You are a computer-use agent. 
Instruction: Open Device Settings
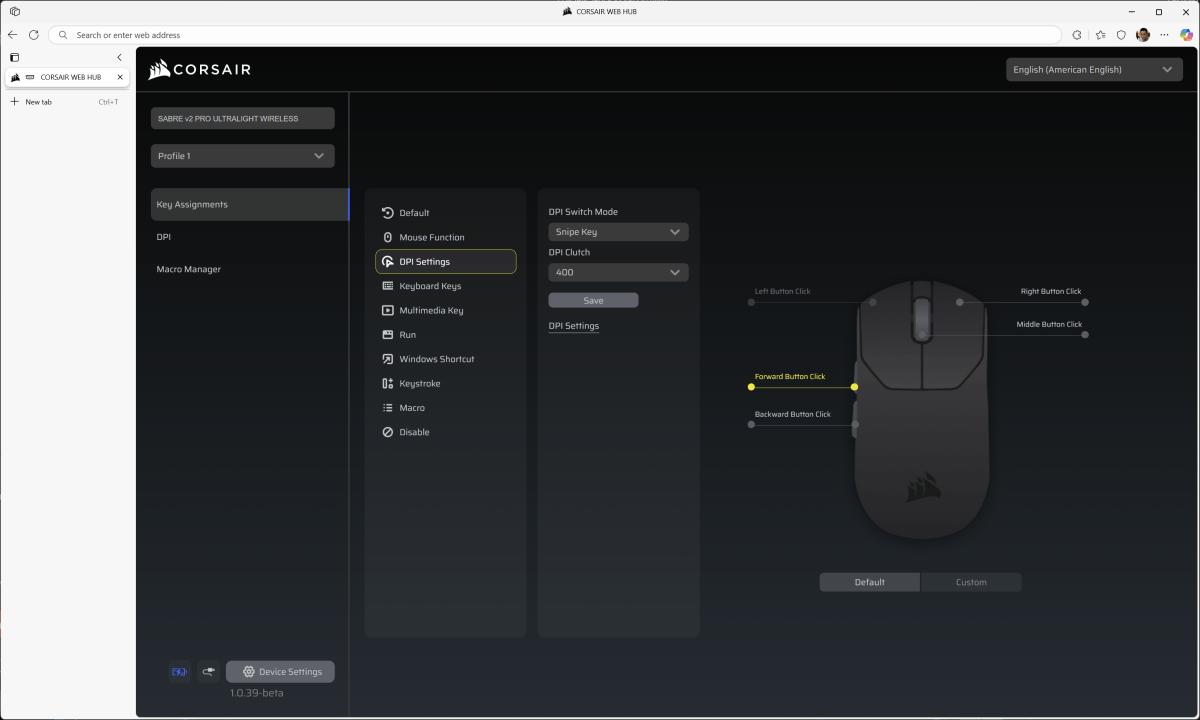[280, 672]
